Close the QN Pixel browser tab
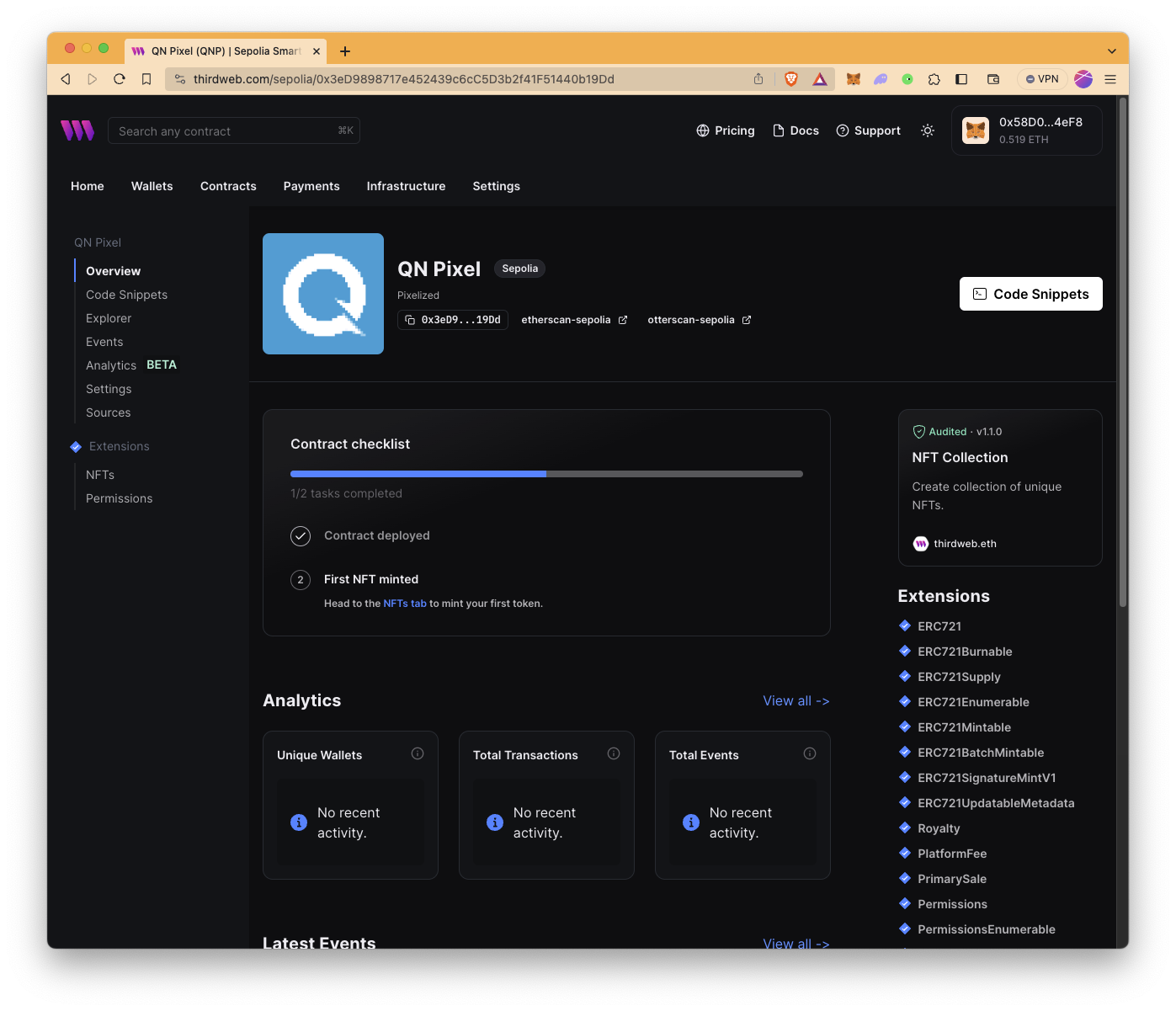This screenshot has width=1176, height=1011. pyautogui.click(x=317, y=51)
